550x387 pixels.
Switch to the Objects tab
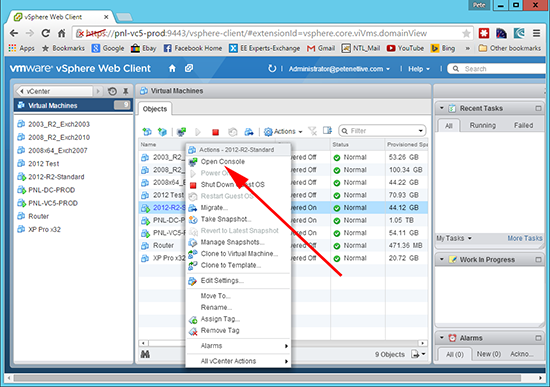point(155,109)
